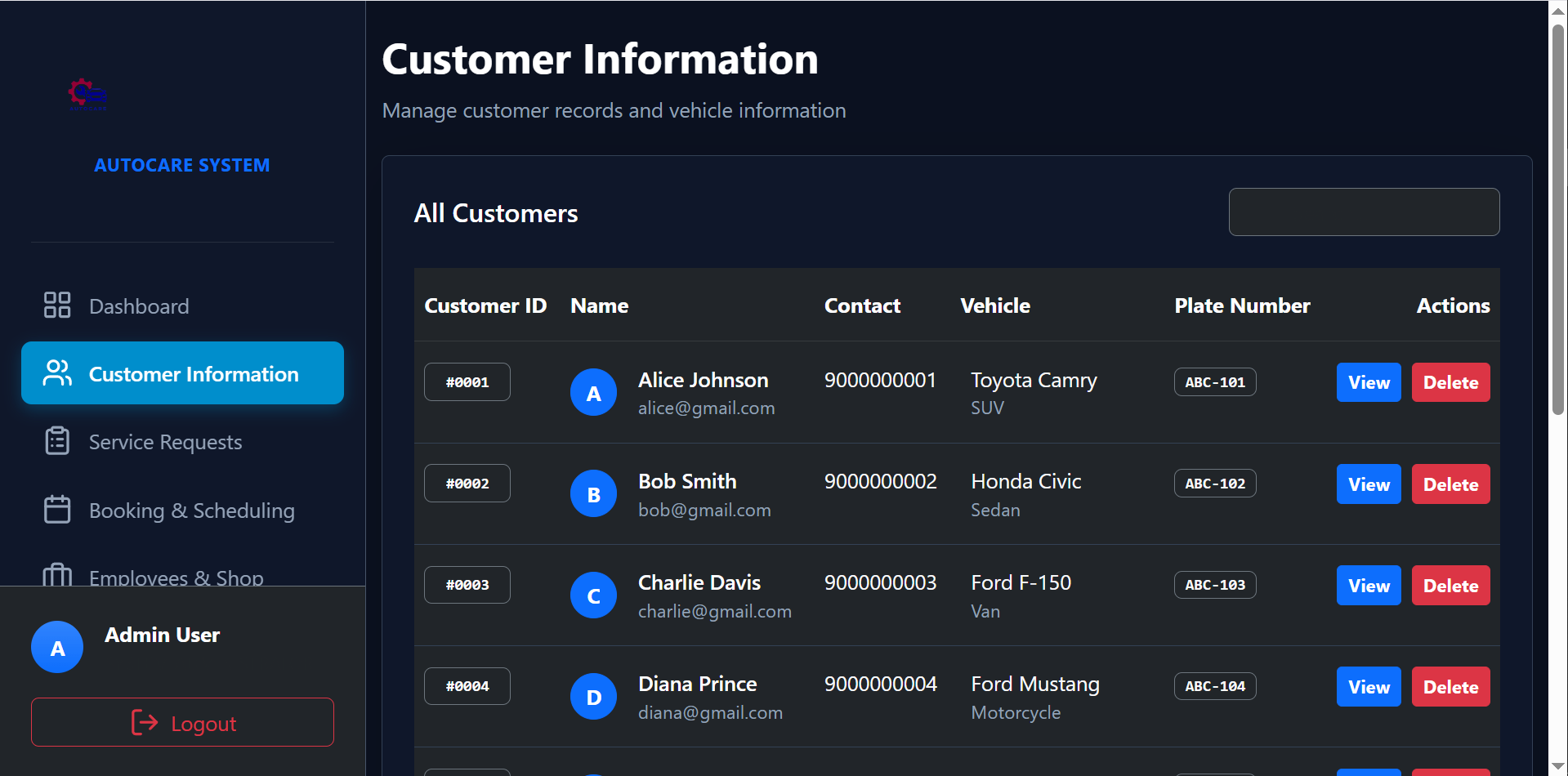Click the Customer Information people icon

pyautogui.click(x=57, y=373)
